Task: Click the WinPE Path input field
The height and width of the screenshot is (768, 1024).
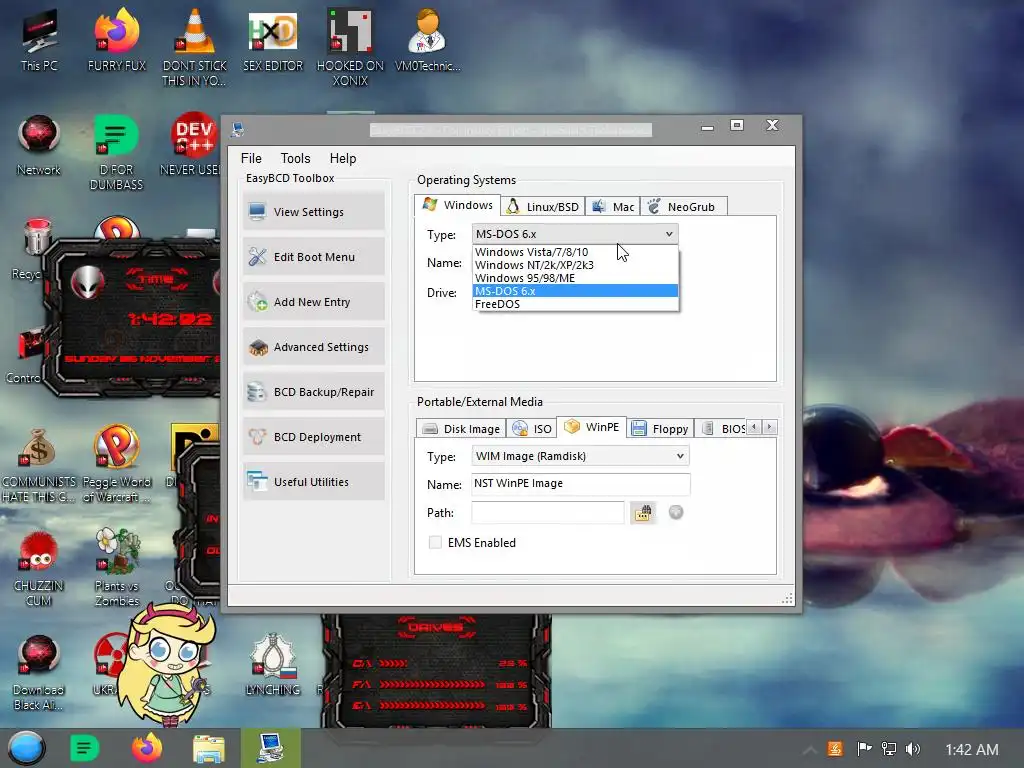Action: point(548,513)
